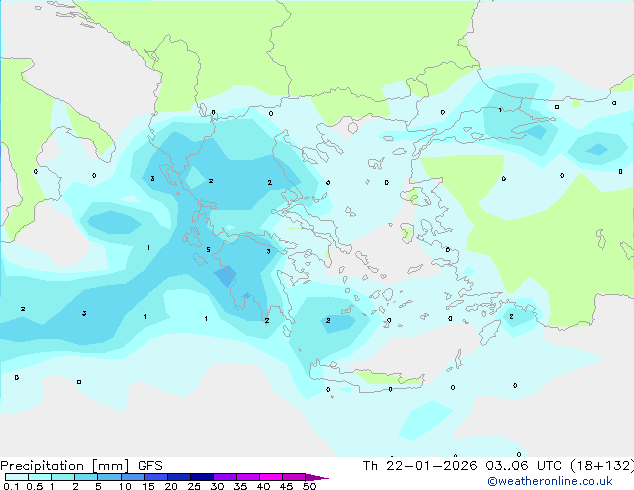This screenshot has width=634, height=490.
Task: Pick the 1–2 mm legend swatch
Action: point(63,477)
